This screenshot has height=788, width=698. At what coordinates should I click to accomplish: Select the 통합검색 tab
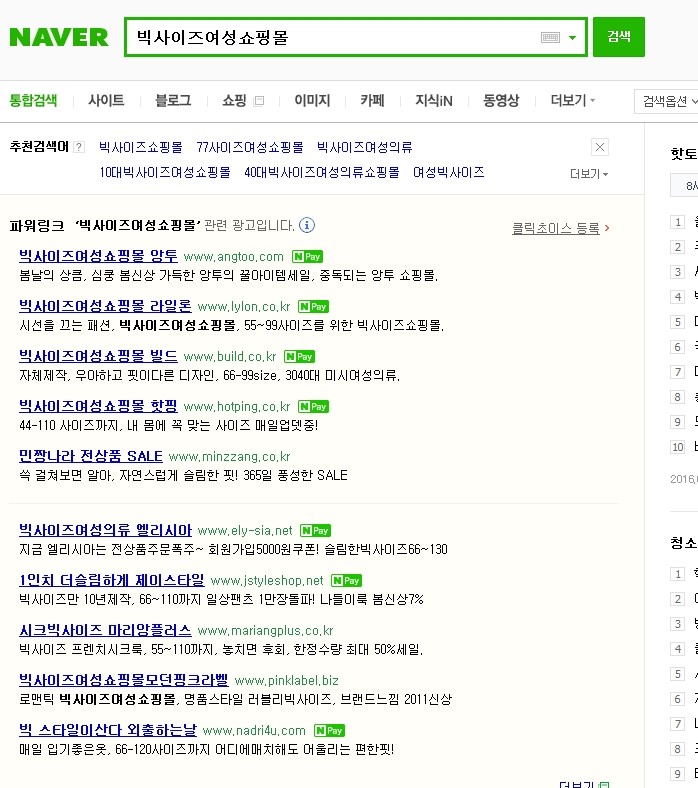(33, 101)
